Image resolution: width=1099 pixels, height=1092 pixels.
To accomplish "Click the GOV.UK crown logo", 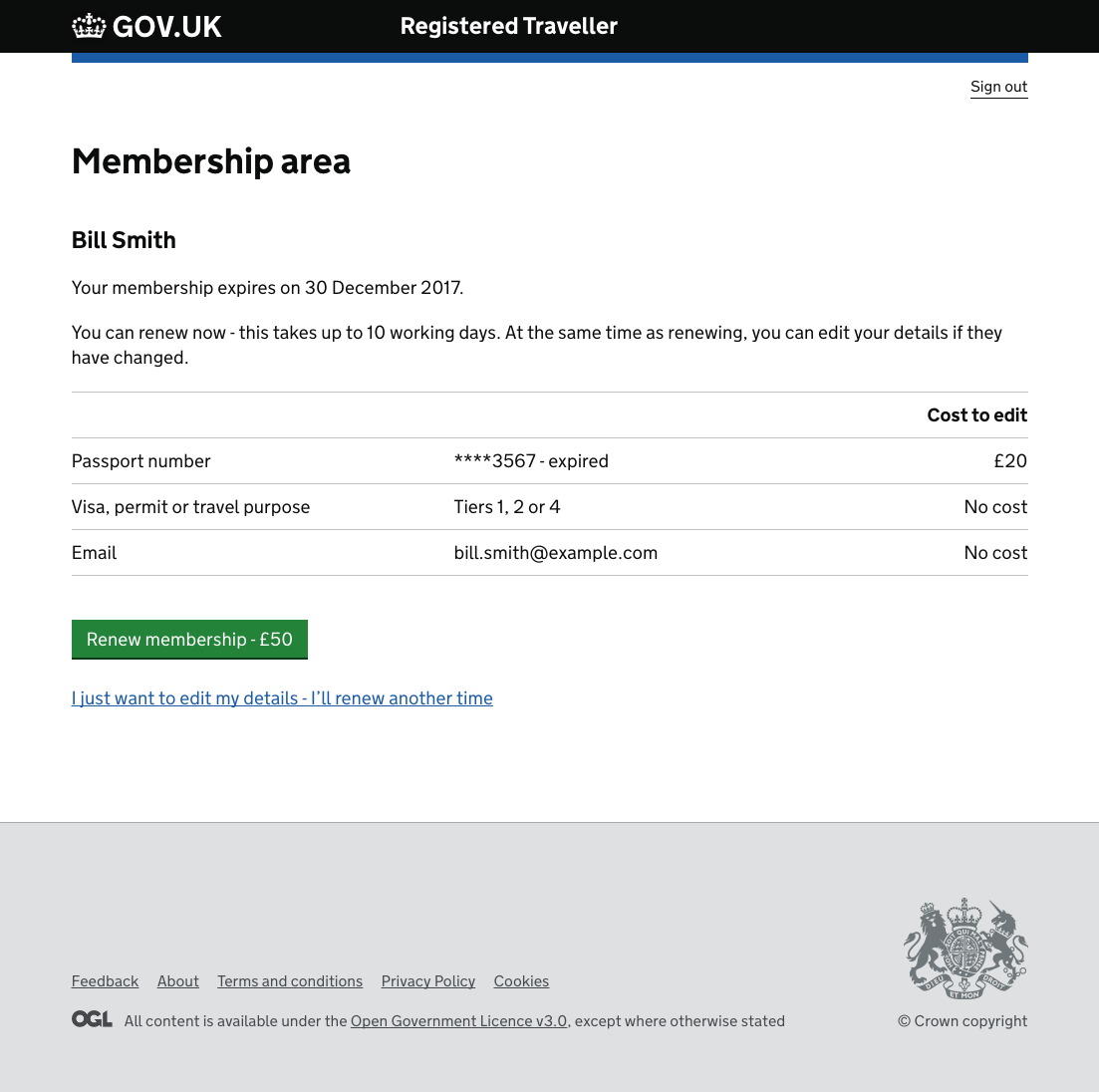I will [x=89, y=26].
